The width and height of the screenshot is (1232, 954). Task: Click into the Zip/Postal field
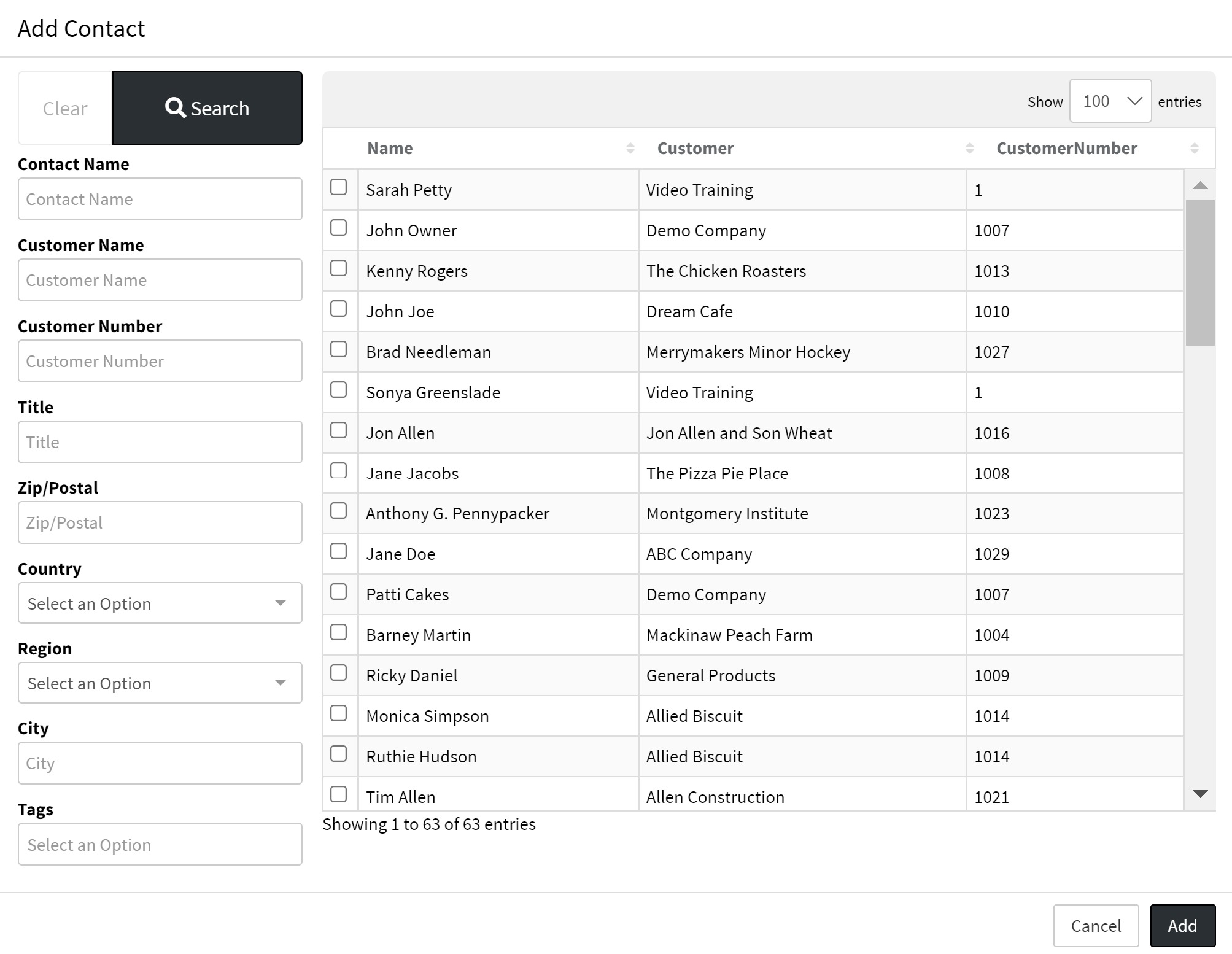click(x=160, y=523)
